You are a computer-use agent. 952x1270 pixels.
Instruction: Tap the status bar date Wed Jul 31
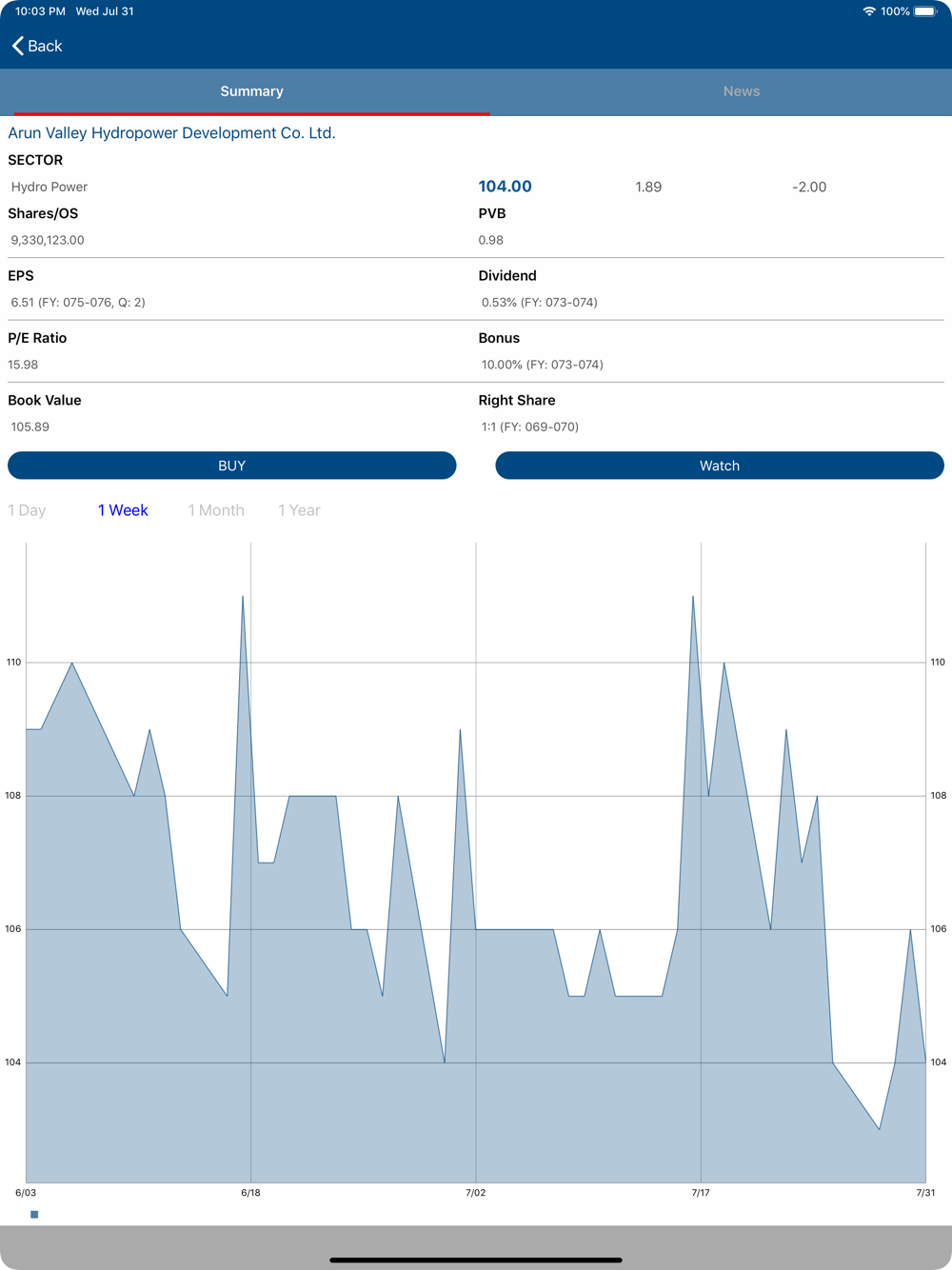[105, 11]
